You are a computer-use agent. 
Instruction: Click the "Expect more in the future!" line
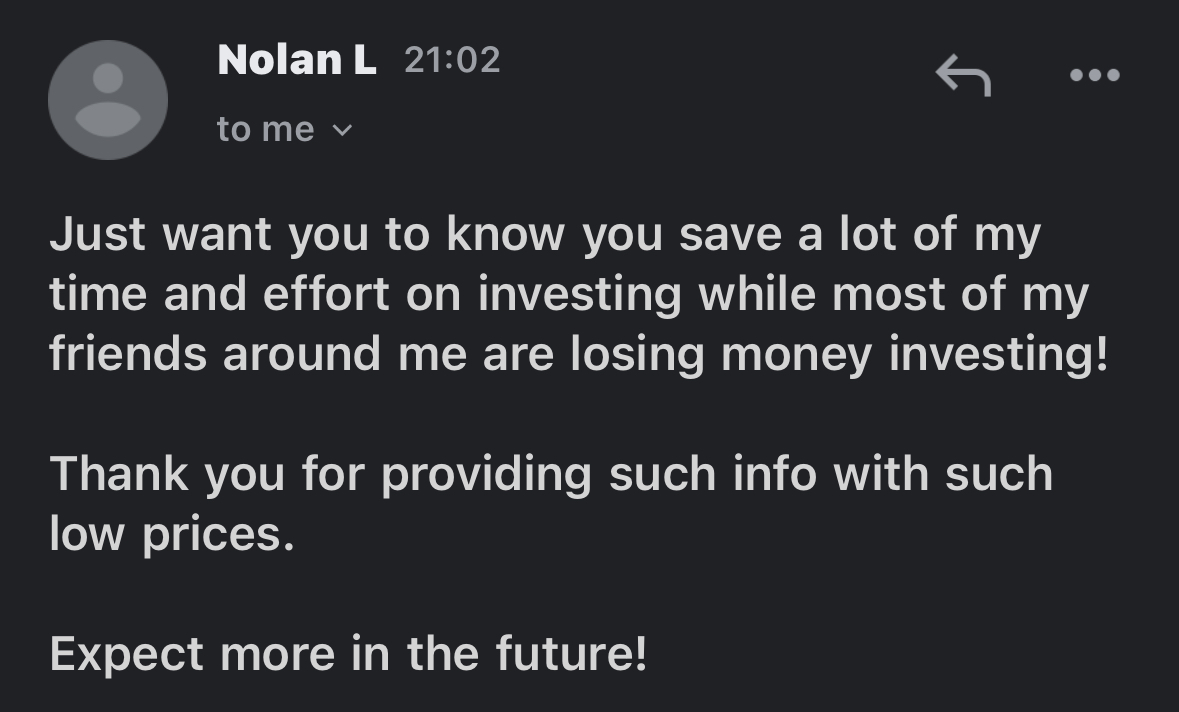click(348, 654)
